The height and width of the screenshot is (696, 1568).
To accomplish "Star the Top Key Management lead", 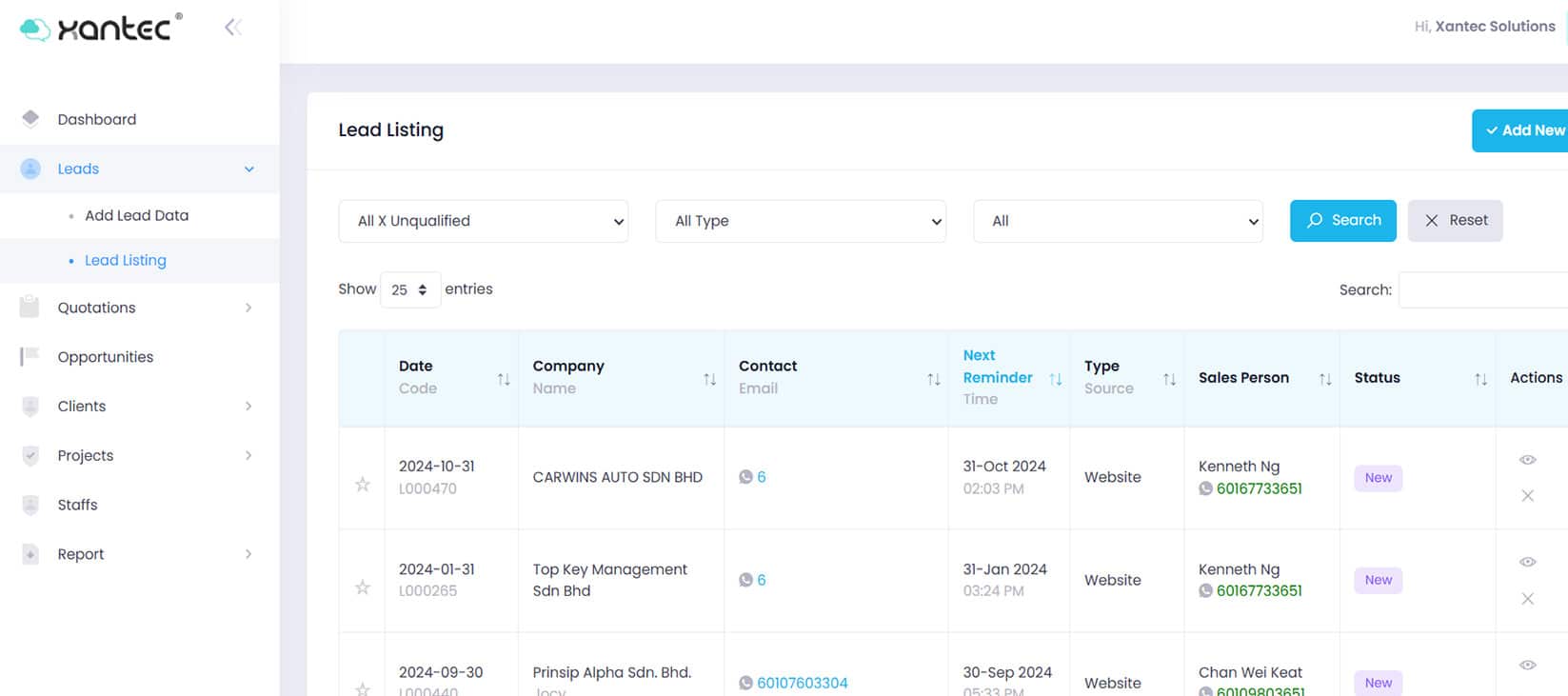I will (x=363, y=587).
